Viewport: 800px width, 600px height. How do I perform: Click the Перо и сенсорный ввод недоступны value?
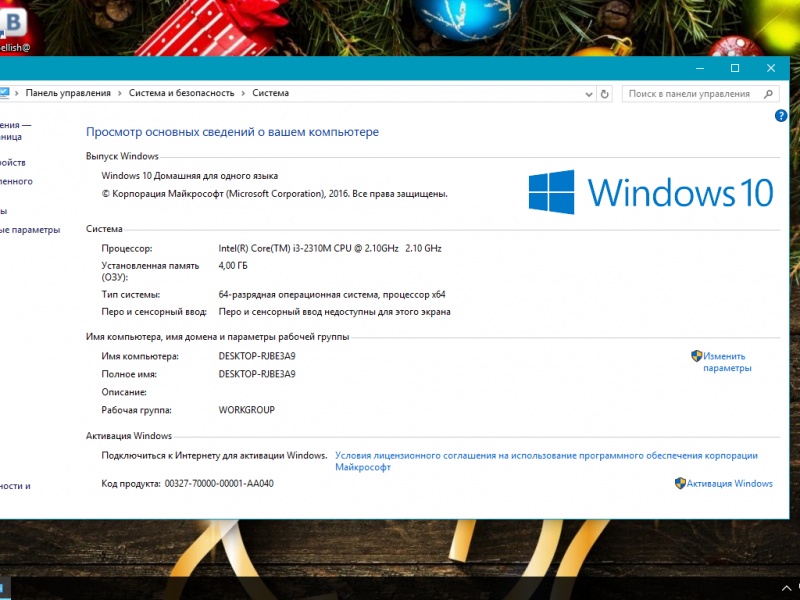pos(334,312)
